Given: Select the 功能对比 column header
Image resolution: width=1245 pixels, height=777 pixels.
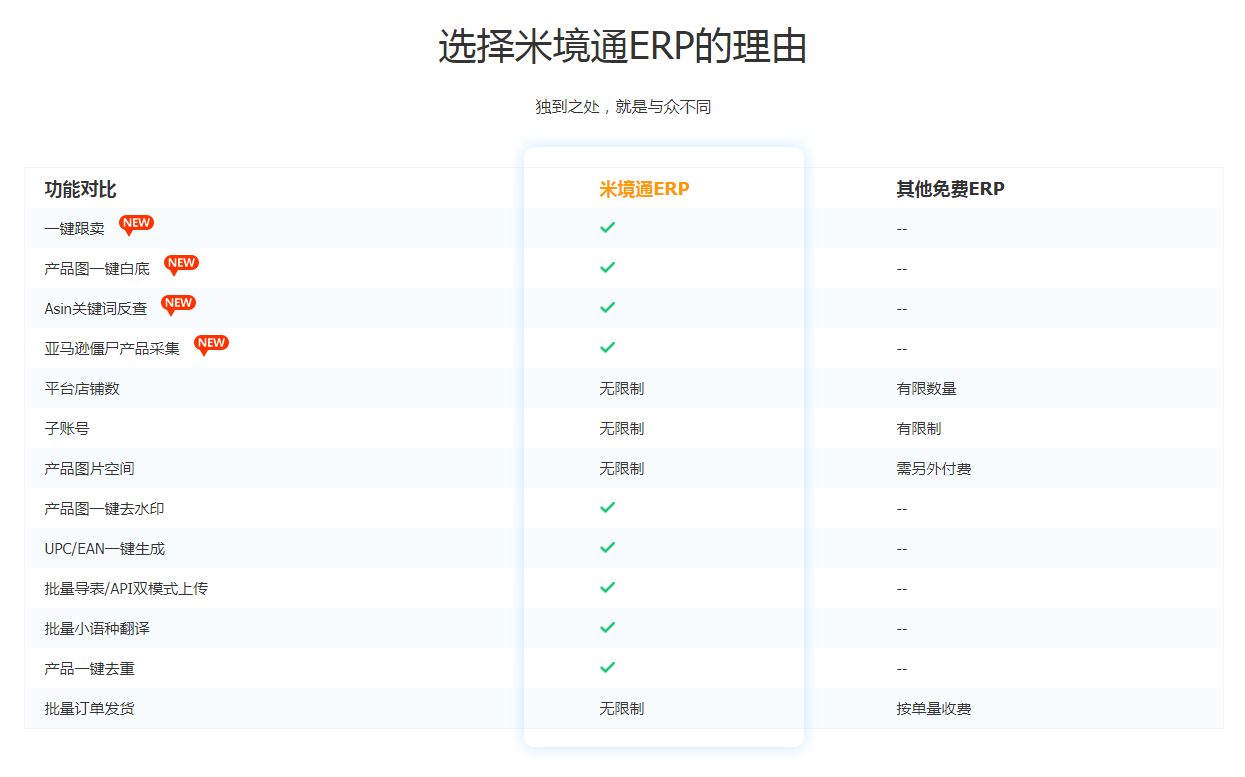Looking at the screenshot, I should point(80,189).
